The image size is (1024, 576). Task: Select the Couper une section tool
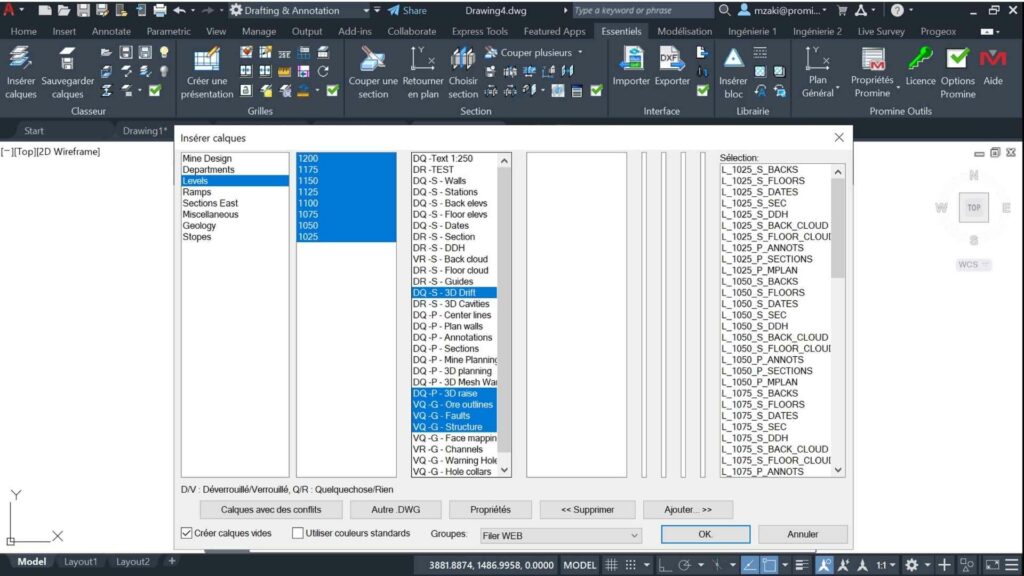tap(373, 72)
